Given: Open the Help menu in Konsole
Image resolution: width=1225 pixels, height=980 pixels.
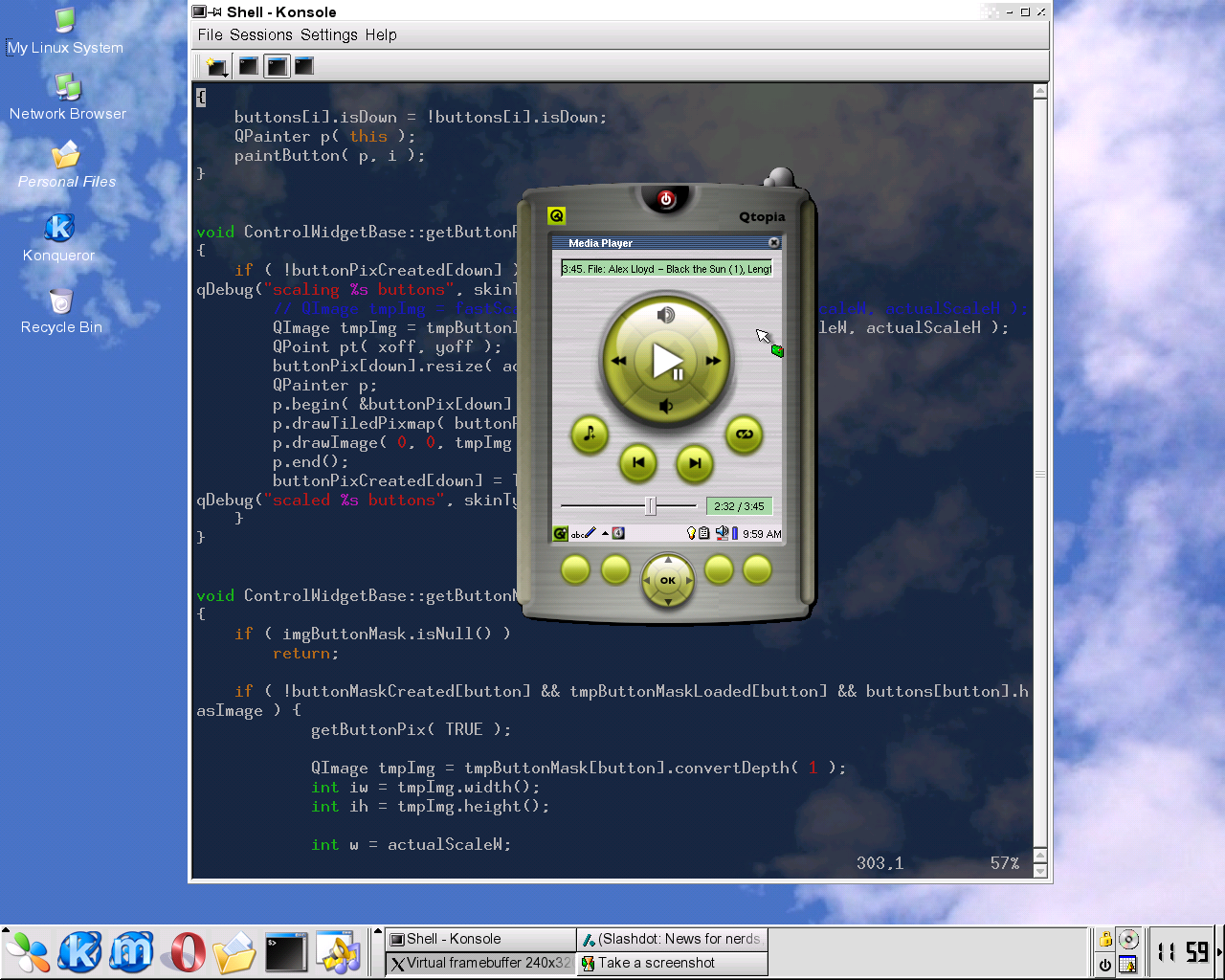Looking at the screenshot, I should point(381,35).
